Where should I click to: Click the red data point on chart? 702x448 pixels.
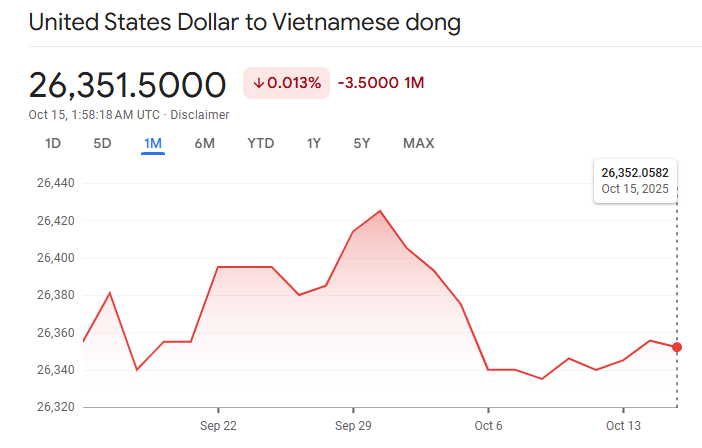[677, 347]
